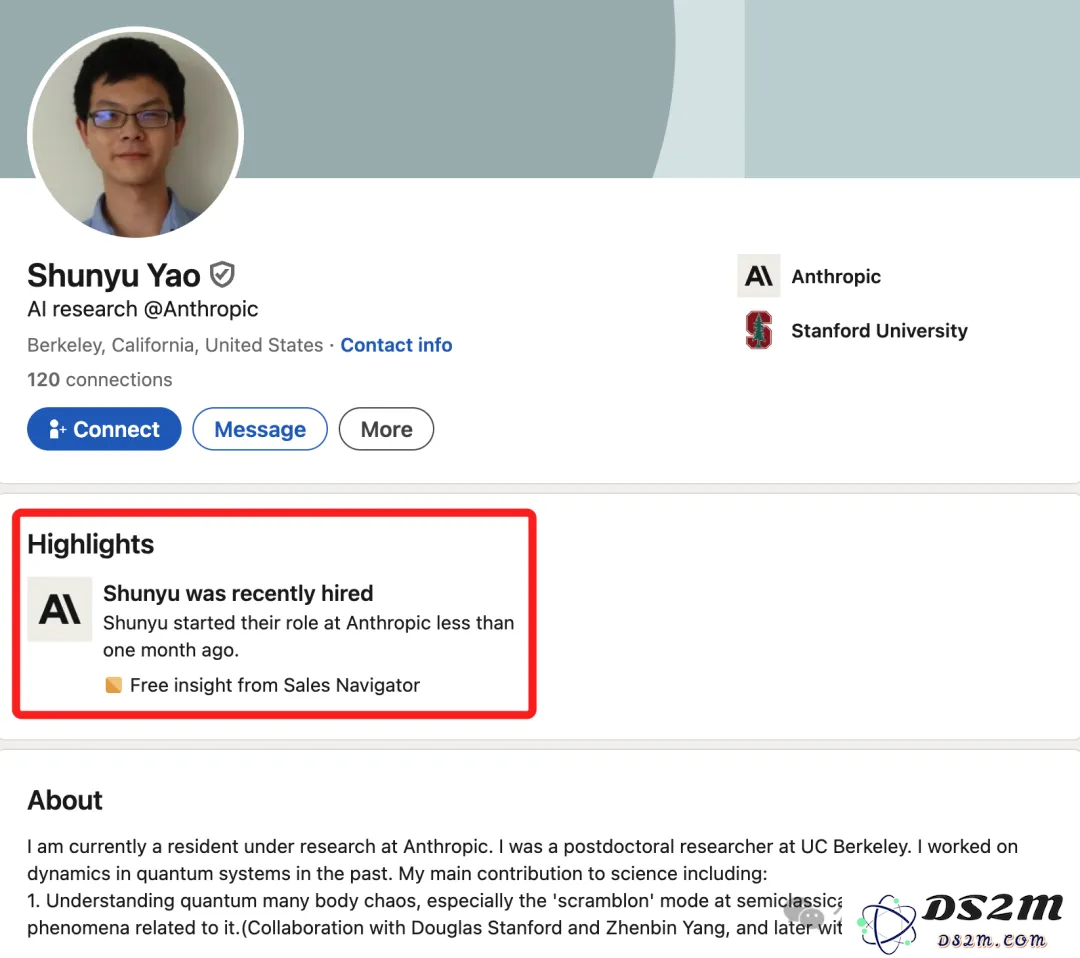This screenshot has height=958, width=1080.
Task: Click the 'AI research @Anthropic' headline
Action: (143, 309)
